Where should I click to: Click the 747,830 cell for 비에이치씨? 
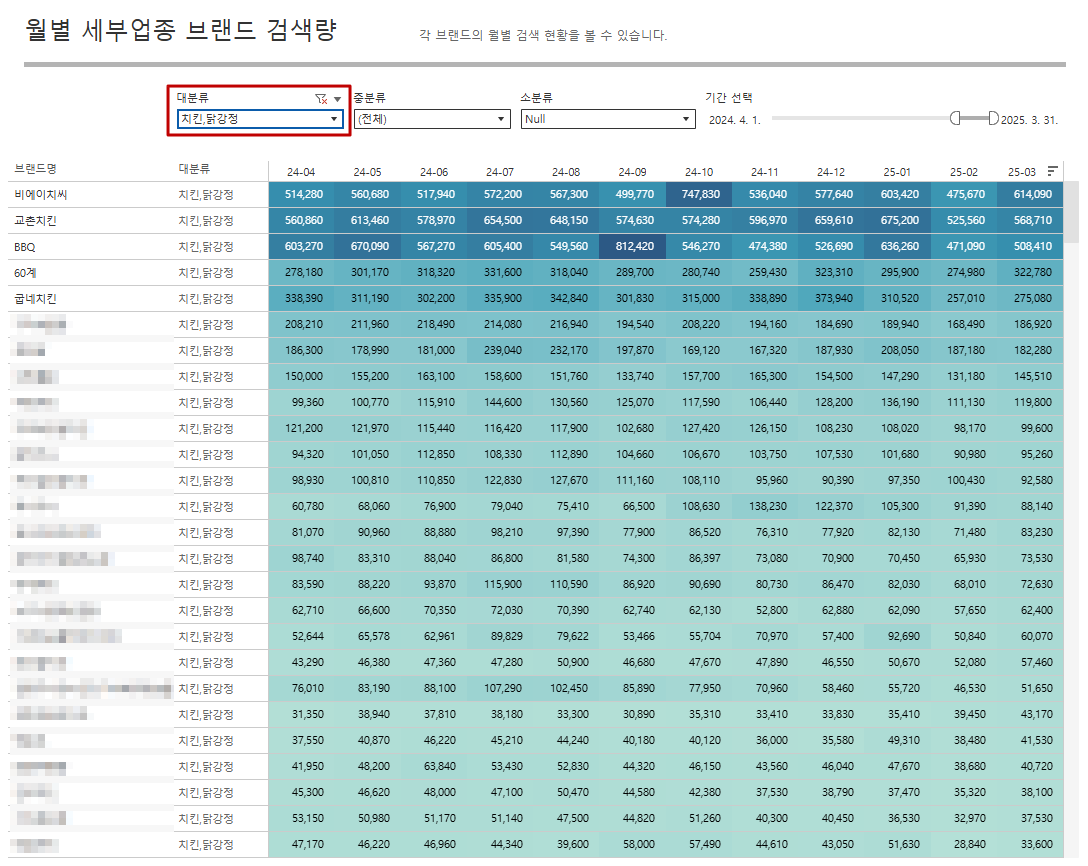699,194
